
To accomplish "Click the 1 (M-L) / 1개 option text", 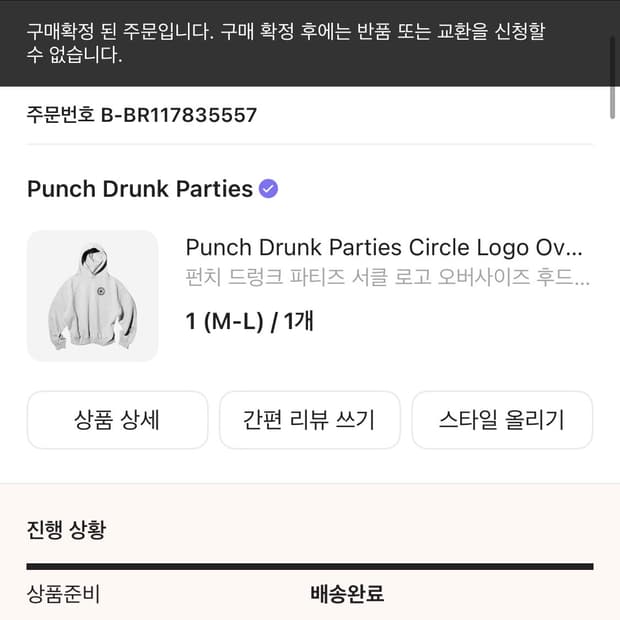I will (250, 321).
